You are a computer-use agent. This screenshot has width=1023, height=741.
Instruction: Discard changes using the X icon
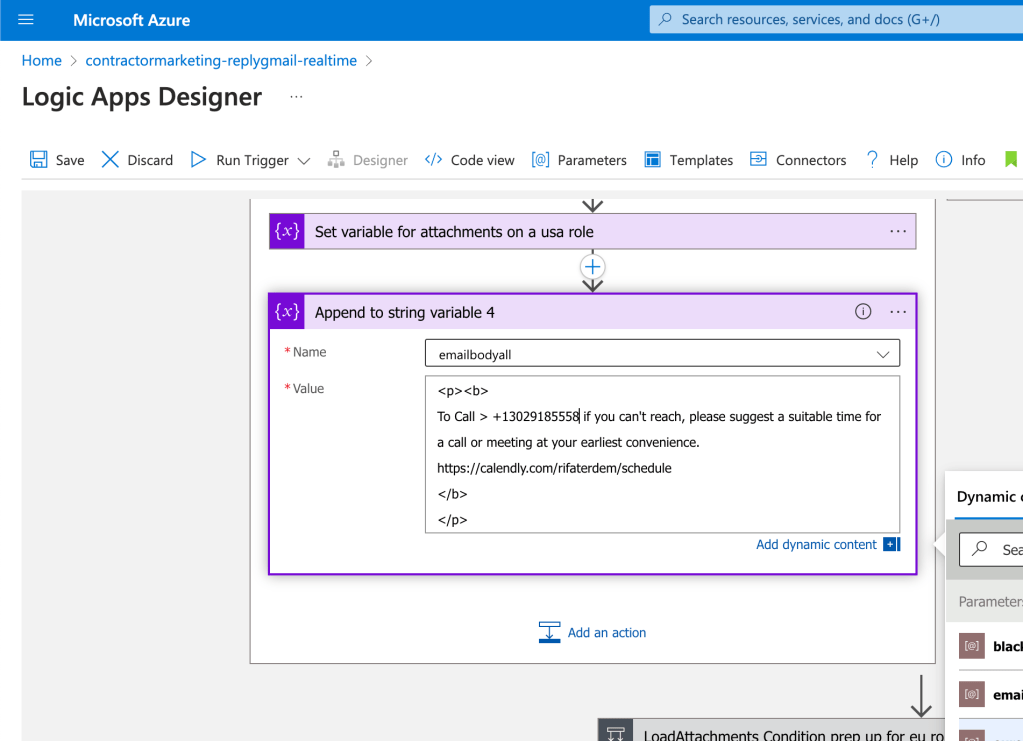tap(110, 160)
